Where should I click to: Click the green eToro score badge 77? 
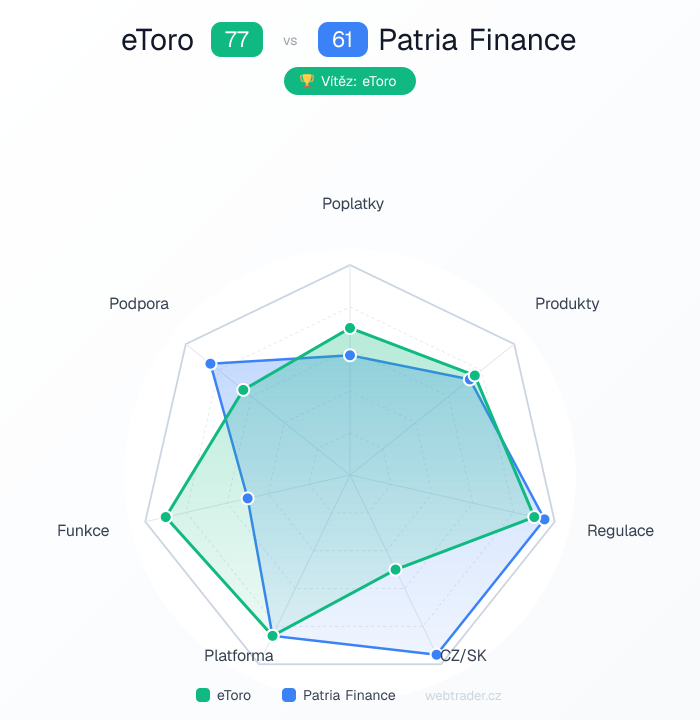(237, 40)
